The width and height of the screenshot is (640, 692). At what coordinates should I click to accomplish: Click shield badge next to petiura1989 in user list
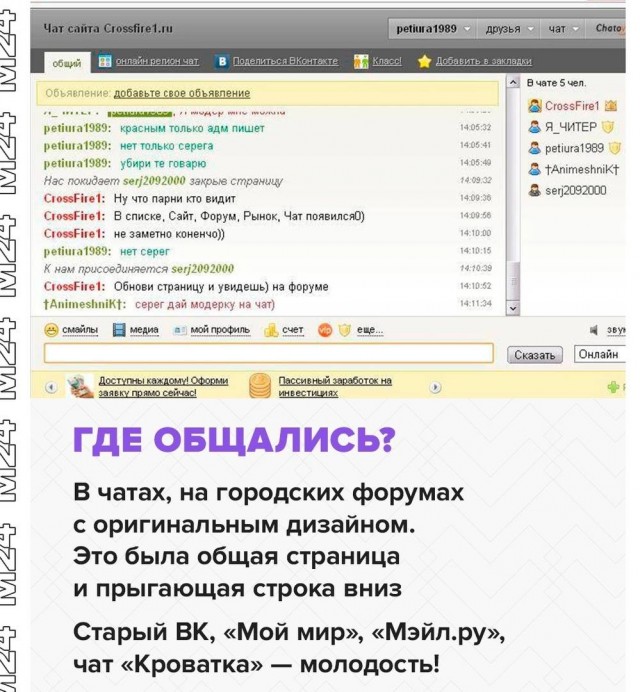pos(614,148)
